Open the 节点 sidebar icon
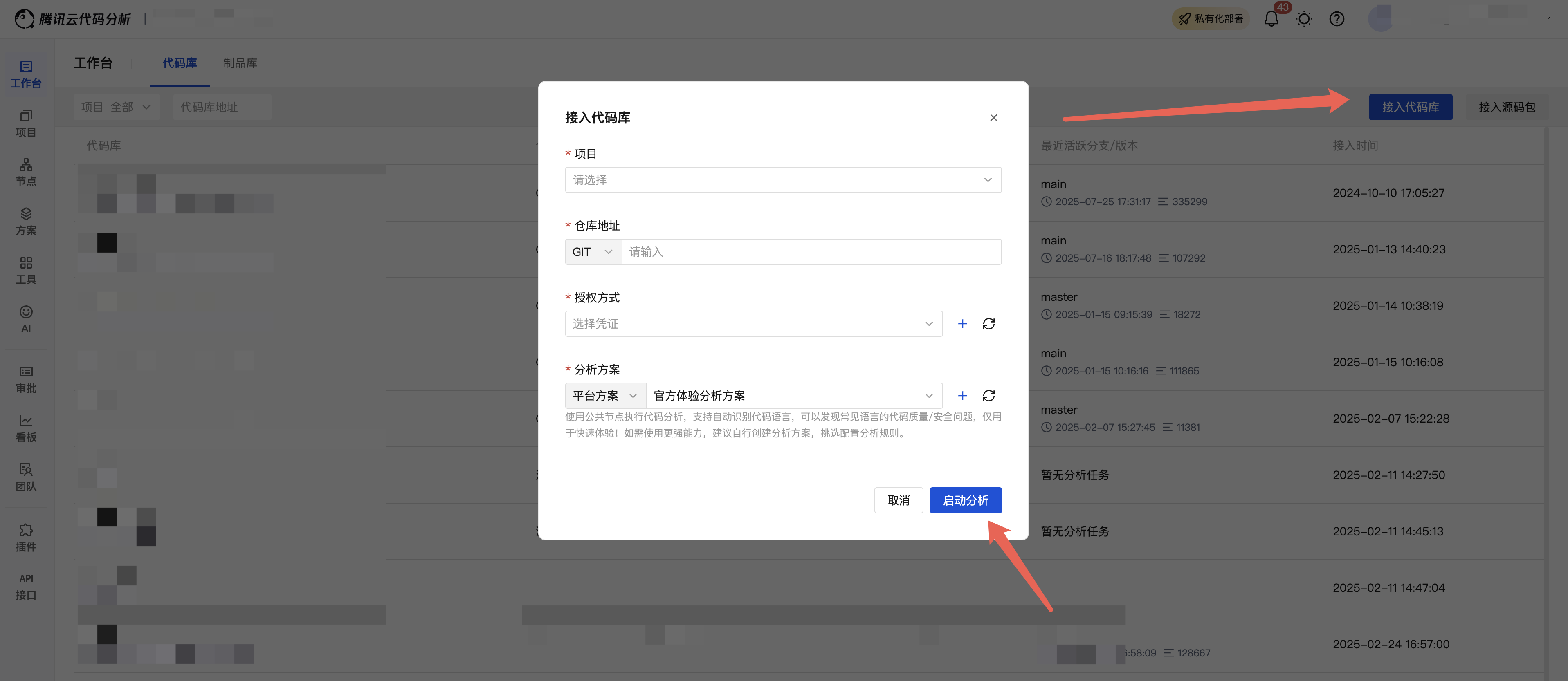The width and height of the screenshot is (1568, 681). click(26, 172)
